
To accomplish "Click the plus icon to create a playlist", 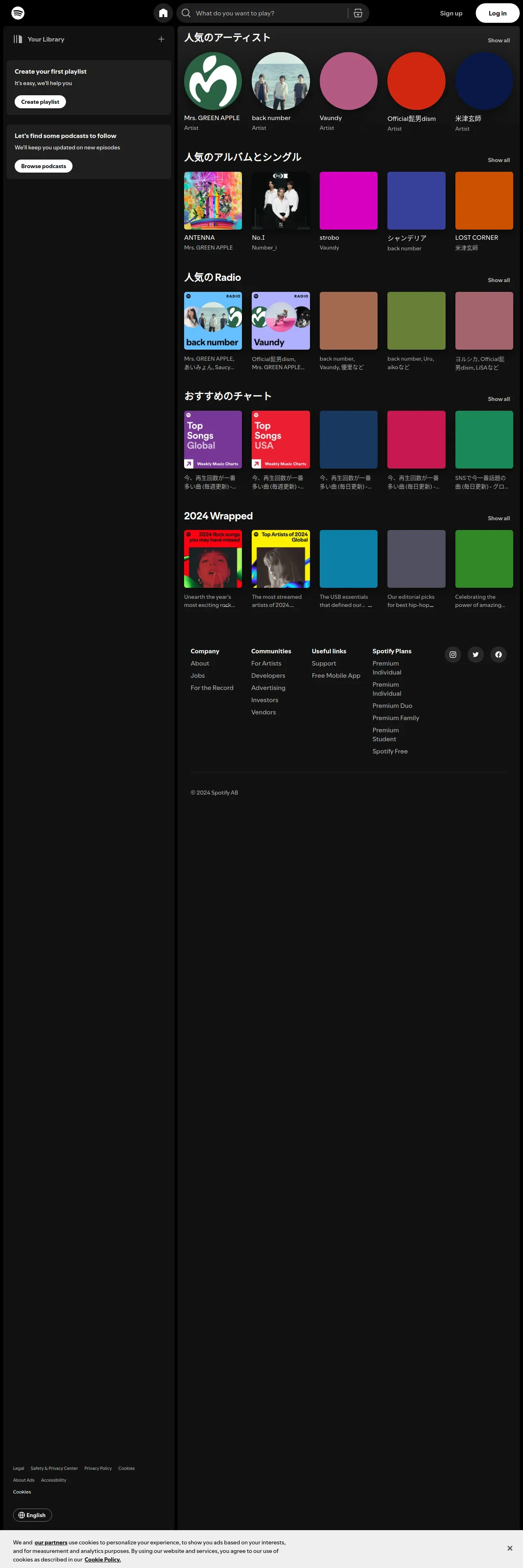I will (x=161, y=39).
